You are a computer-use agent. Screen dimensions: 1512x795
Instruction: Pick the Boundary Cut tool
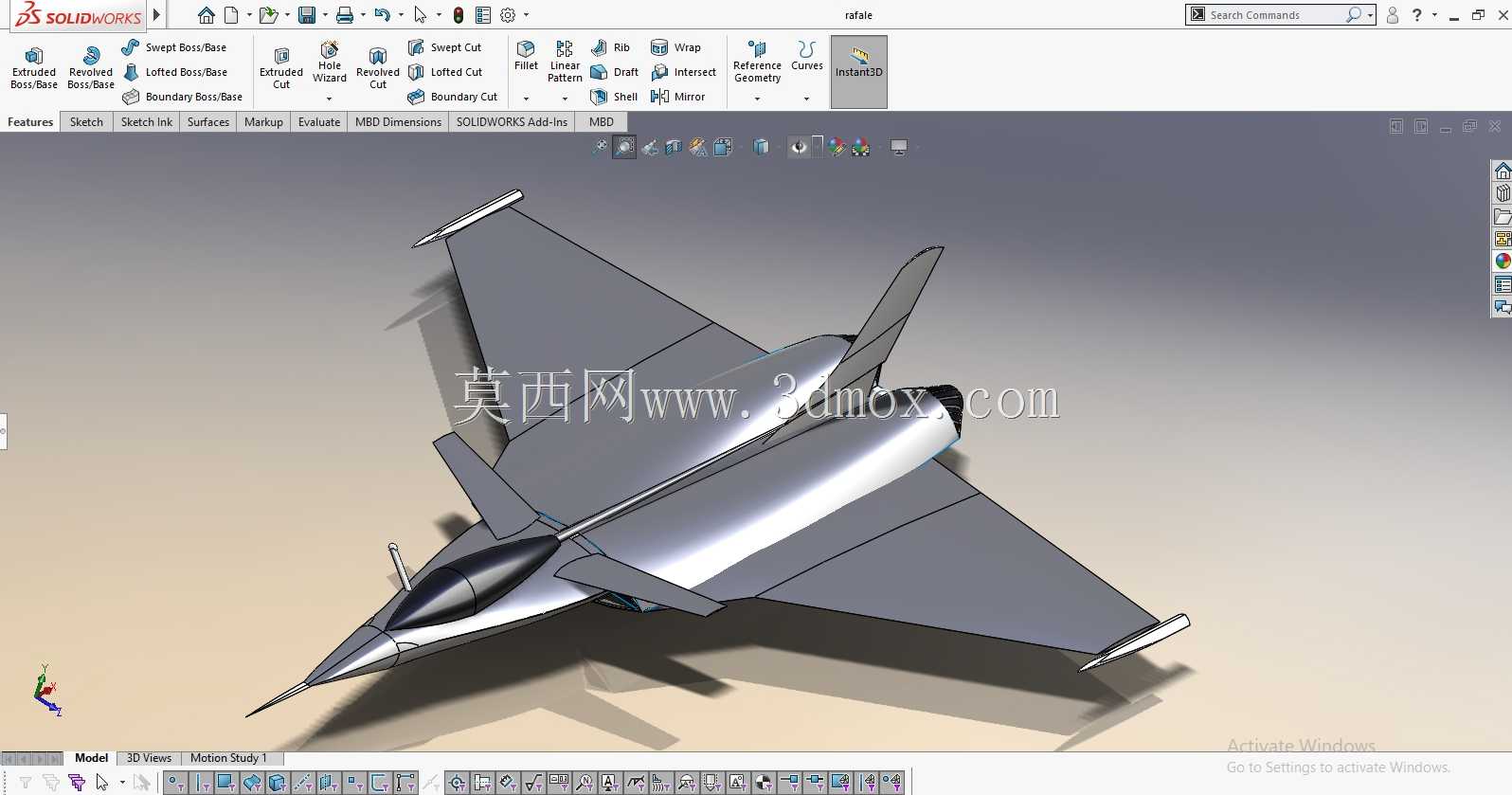[453, 97]
